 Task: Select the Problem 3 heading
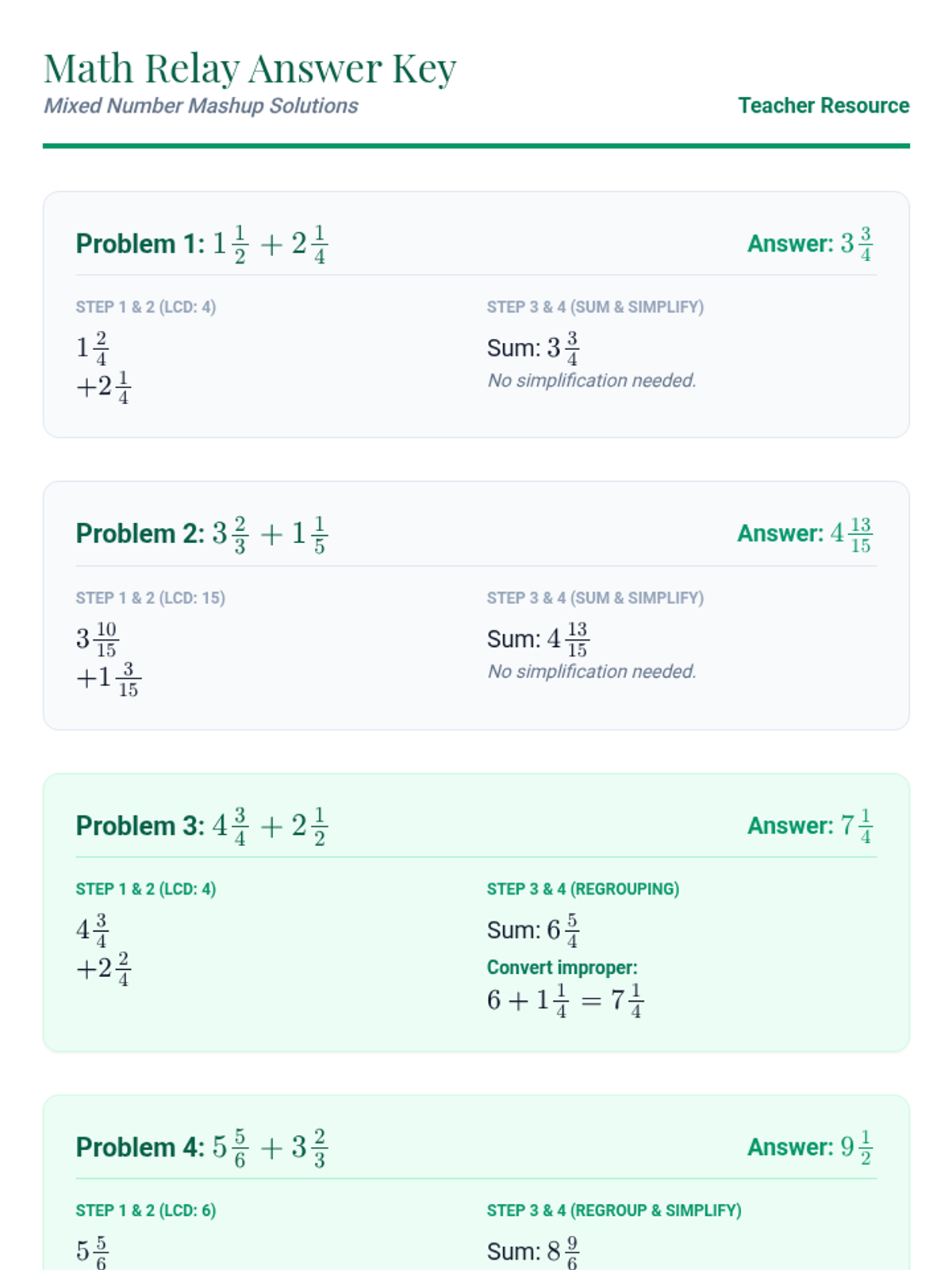[x=202, y=825]
